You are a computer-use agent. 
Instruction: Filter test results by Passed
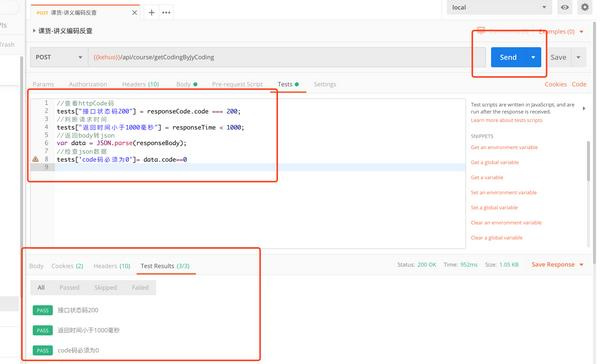point(69,287)
